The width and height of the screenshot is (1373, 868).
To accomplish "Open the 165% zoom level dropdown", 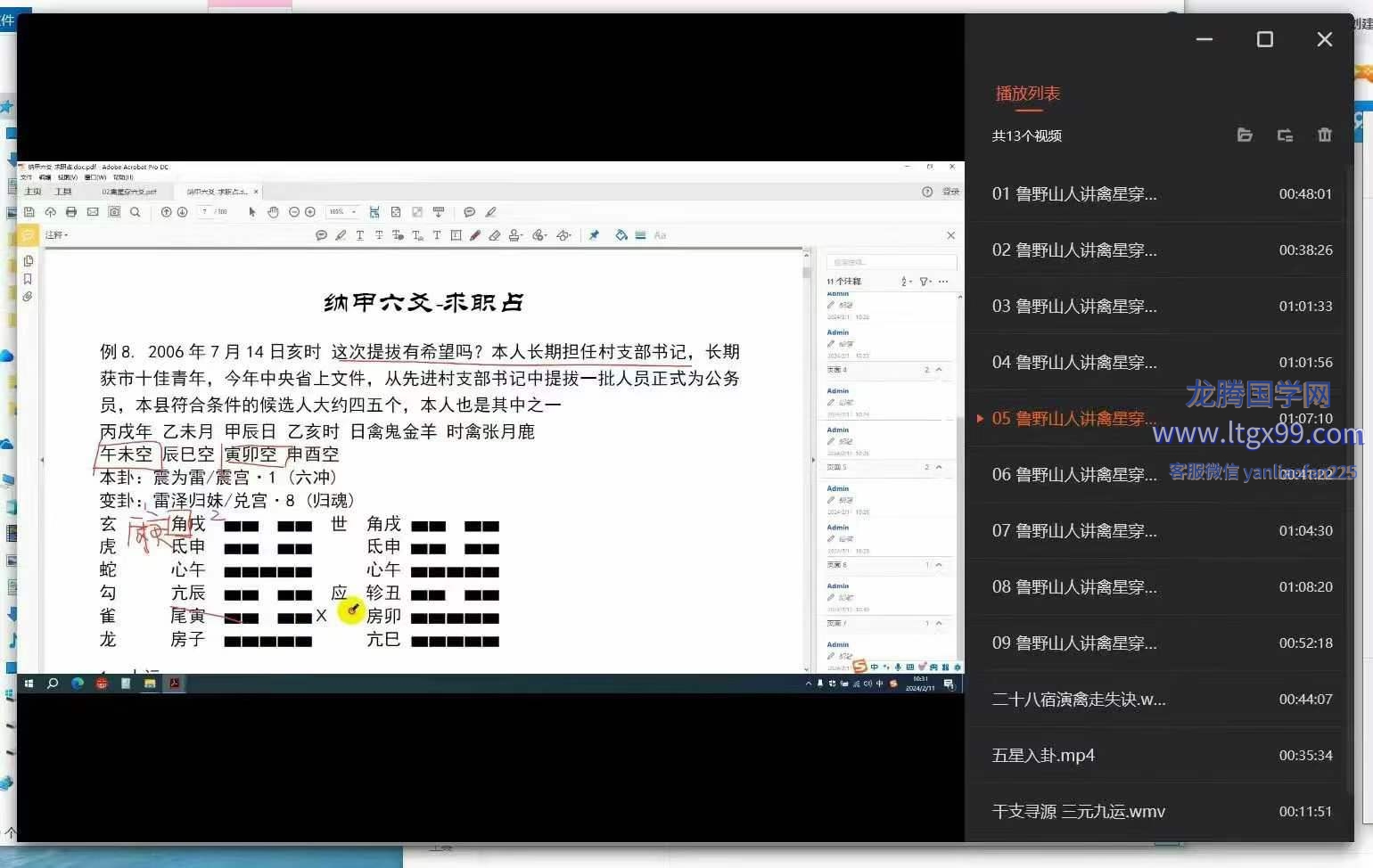I will pos(342,212).
